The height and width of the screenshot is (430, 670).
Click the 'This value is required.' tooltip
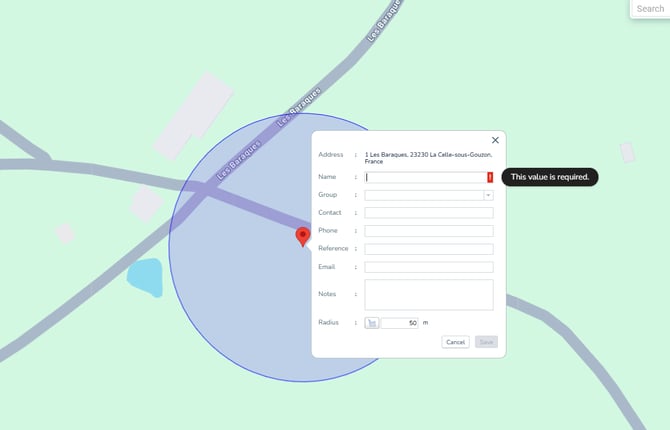point(549,177)
